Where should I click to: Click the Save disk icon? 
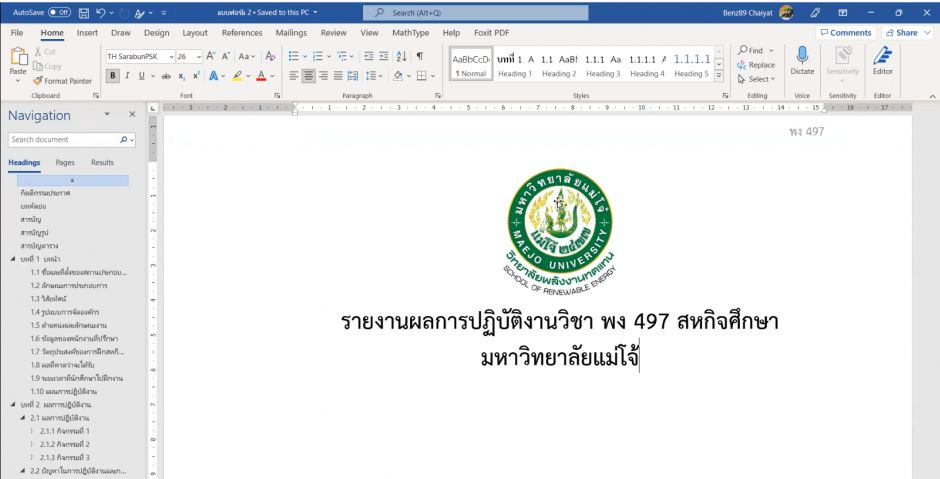click(84, 12)
